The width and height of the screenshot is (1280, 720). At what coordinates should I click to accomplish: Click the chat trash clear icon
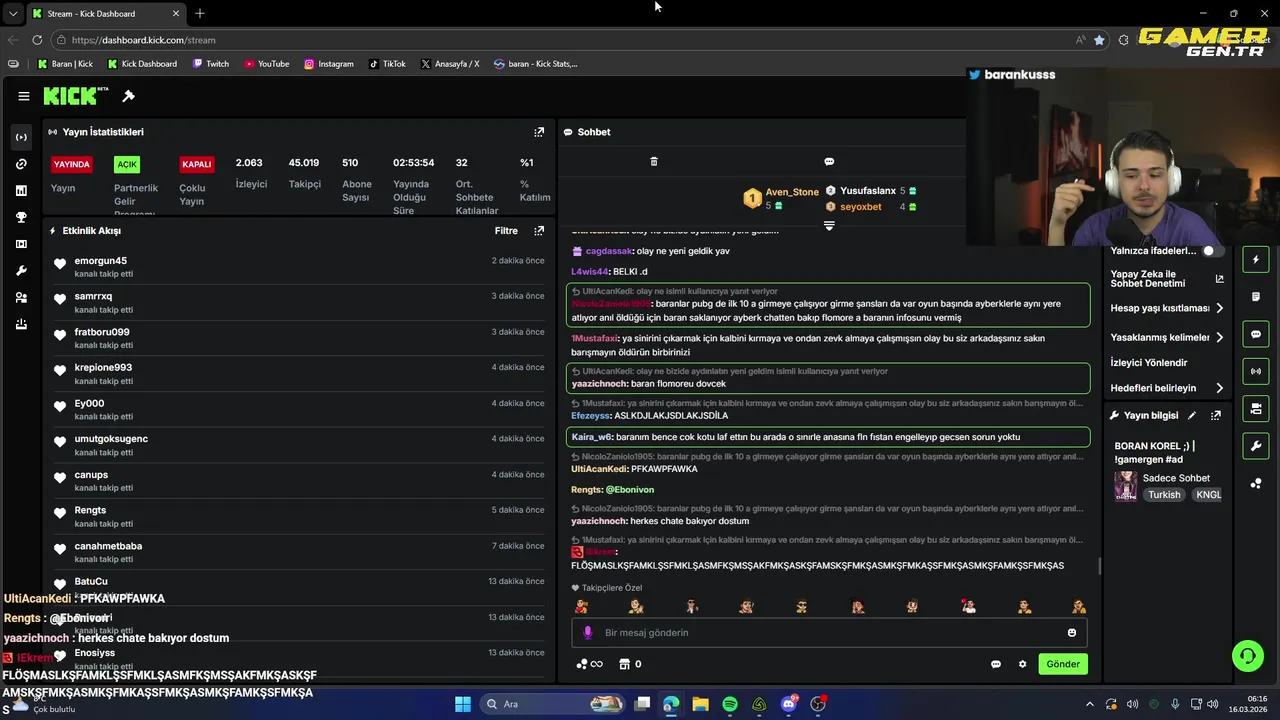point(654,161)
